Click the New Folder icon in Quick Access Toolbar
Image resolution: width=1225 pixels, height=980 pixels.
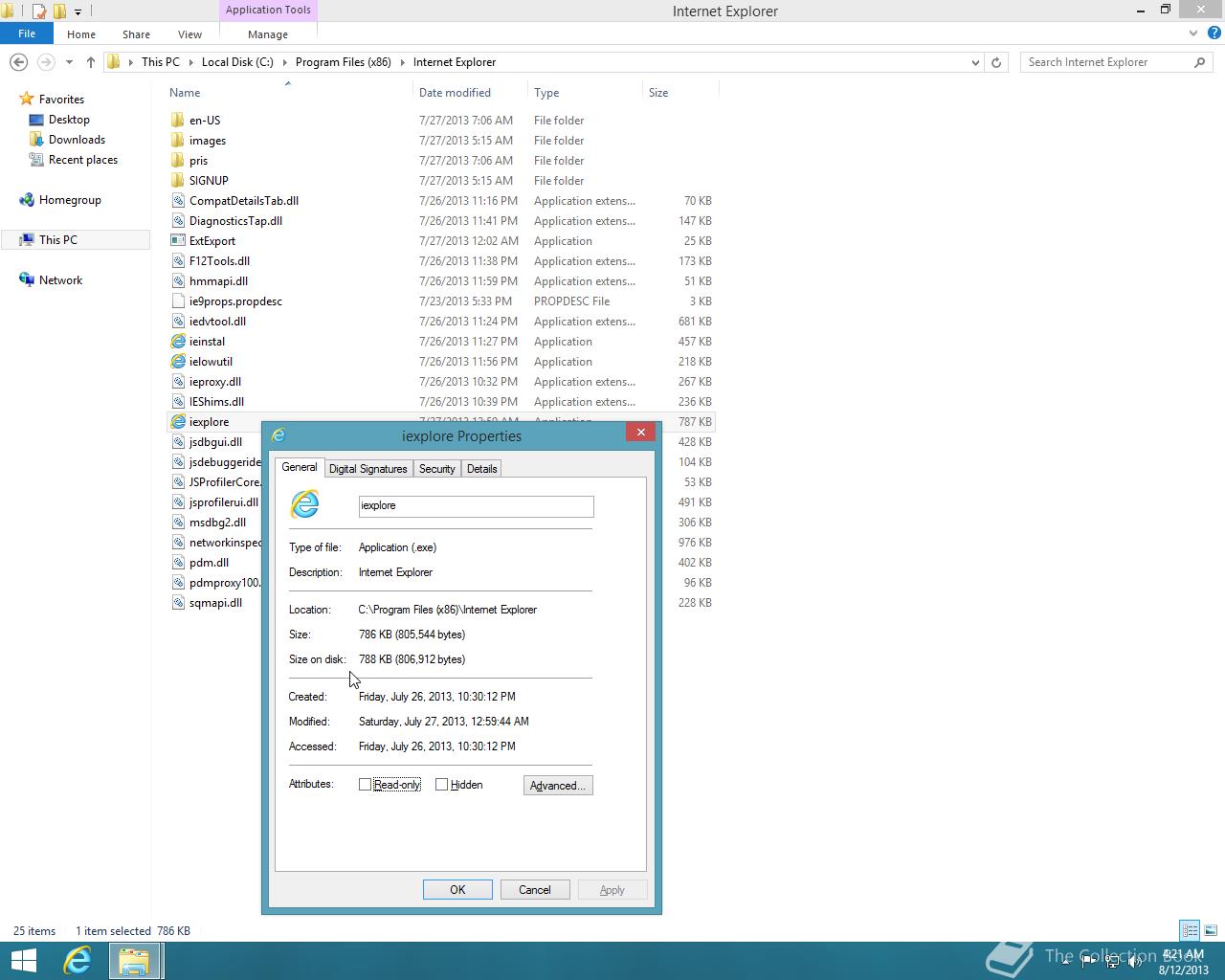coord(59,11)
